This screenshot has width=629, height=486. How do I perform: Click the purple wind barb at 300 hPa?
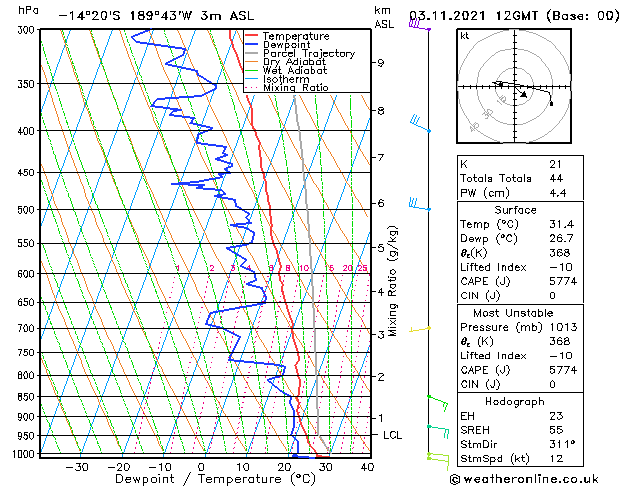[x=418, y=26]
